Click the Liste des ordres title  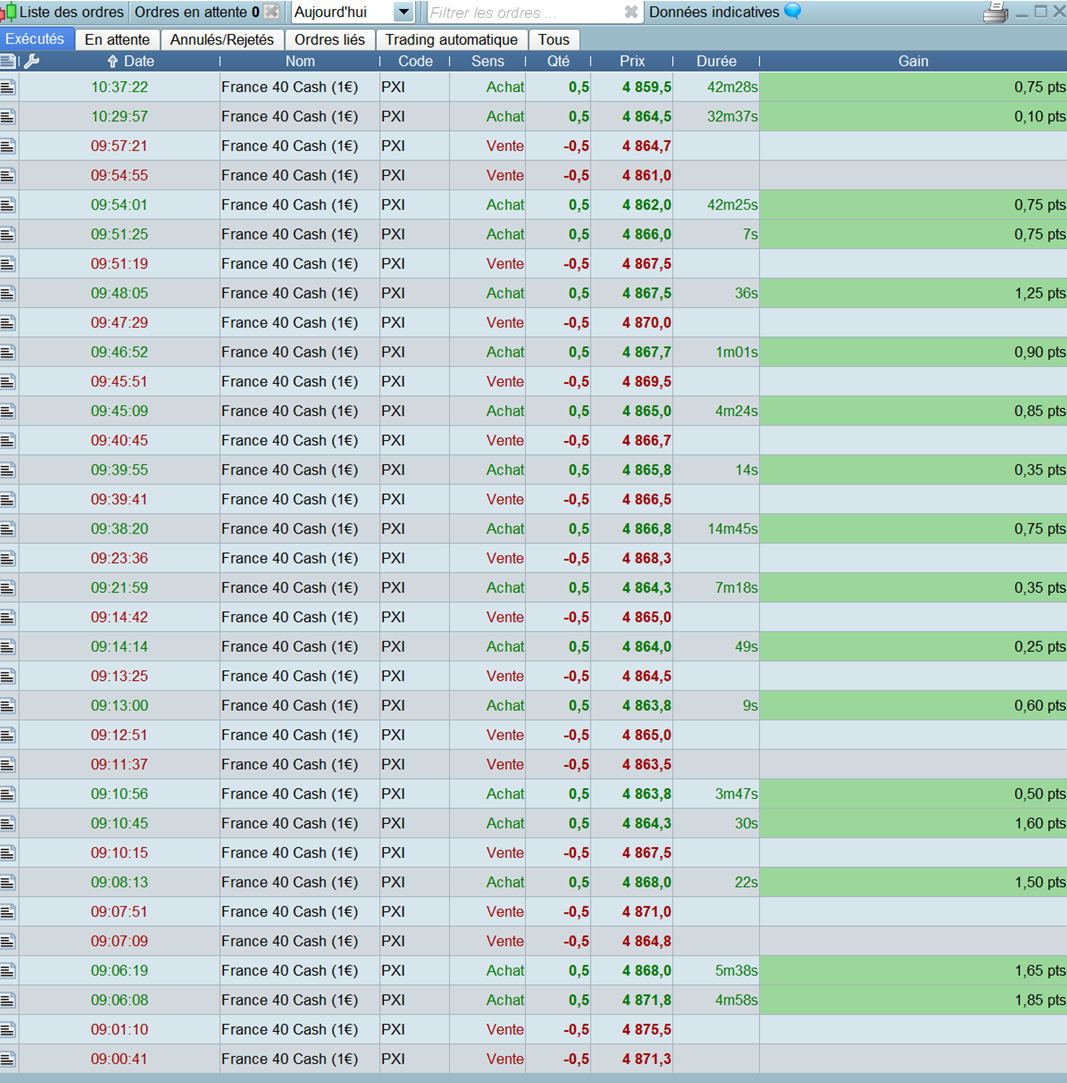pyautogui.click(x=71, y=12)
